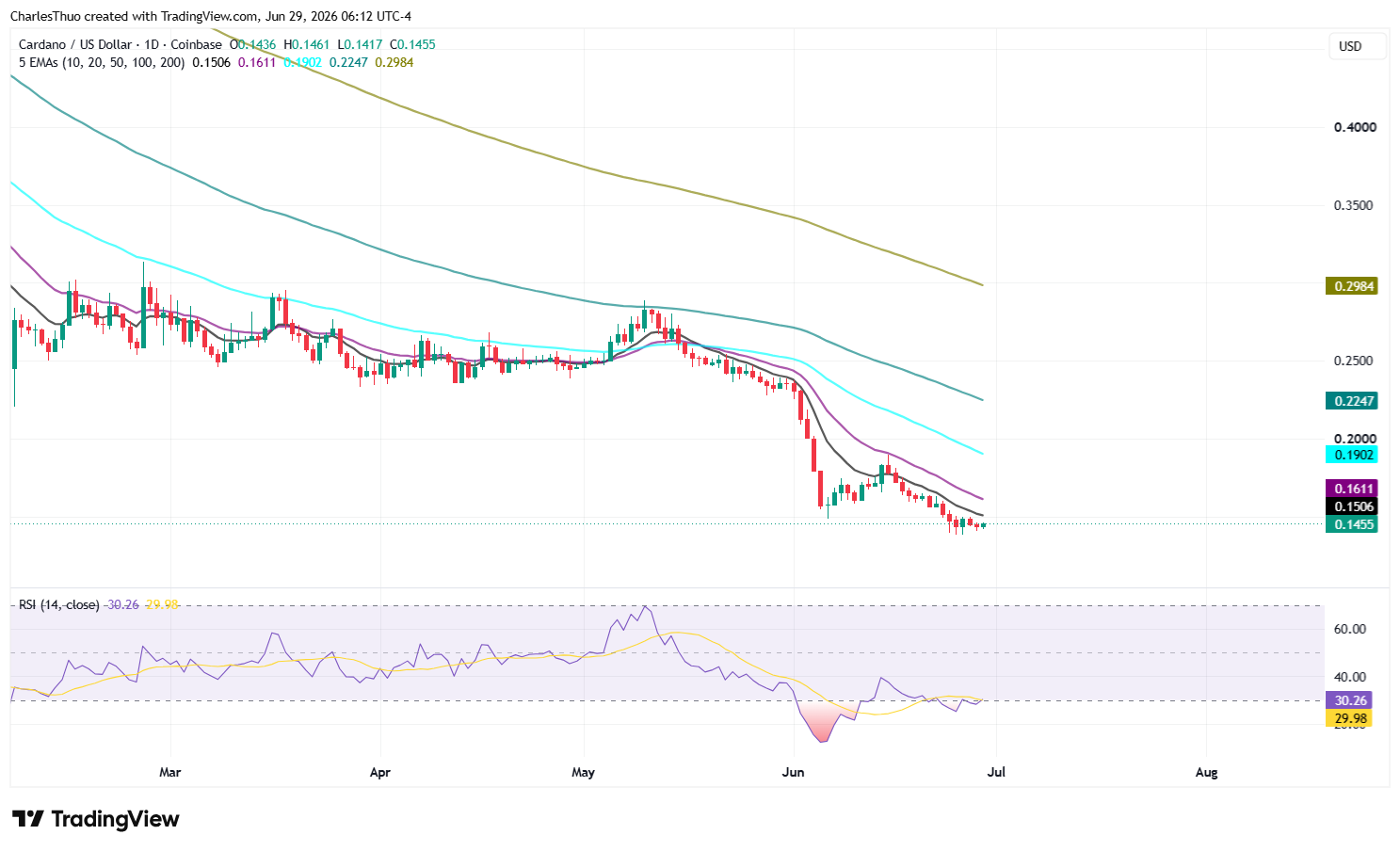
Task: Click the close value C0.1455 in legend
Action: pos(413,44)
